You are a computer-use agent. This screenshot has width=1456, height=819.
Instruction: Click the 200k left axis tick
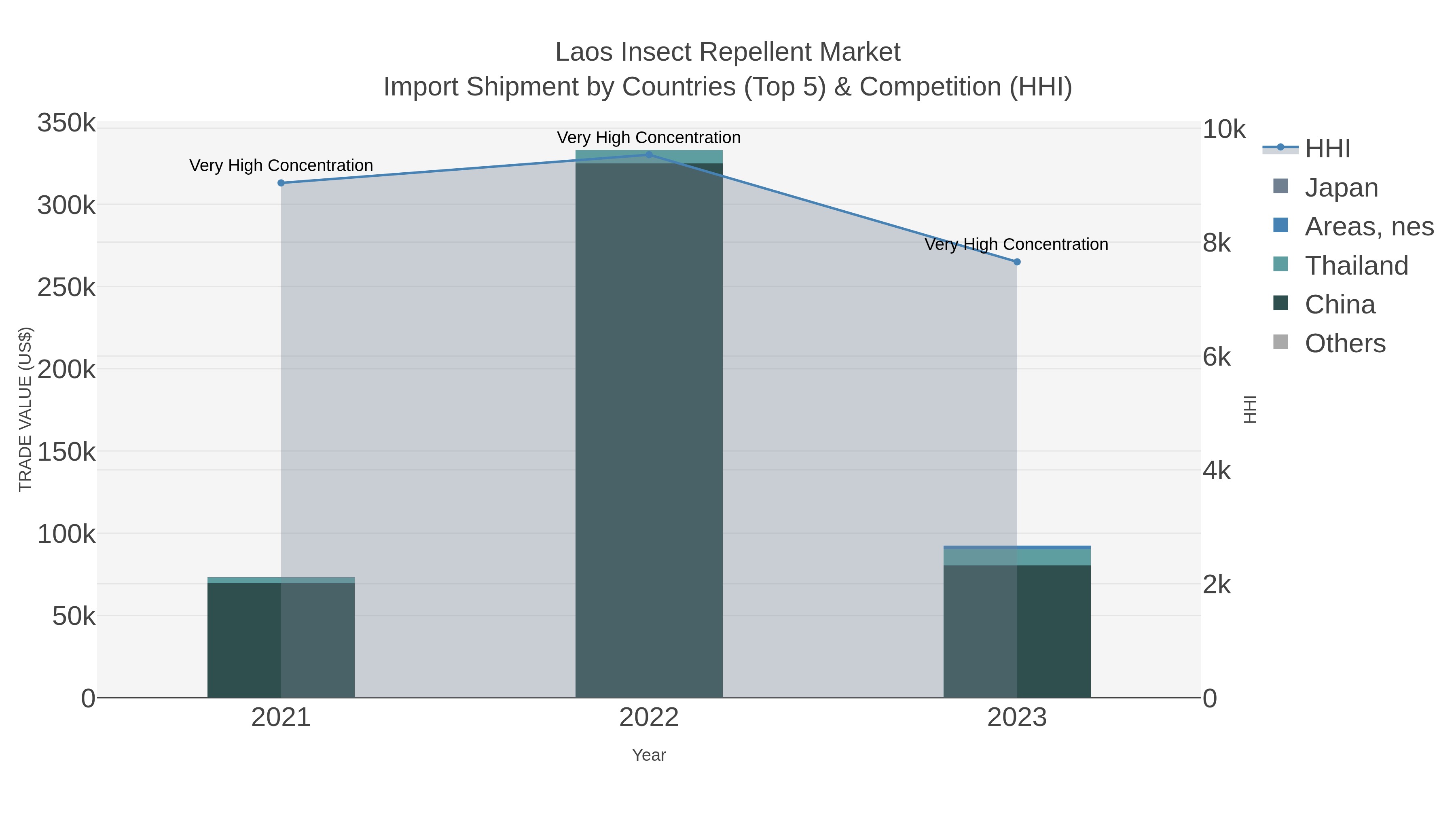67,370
